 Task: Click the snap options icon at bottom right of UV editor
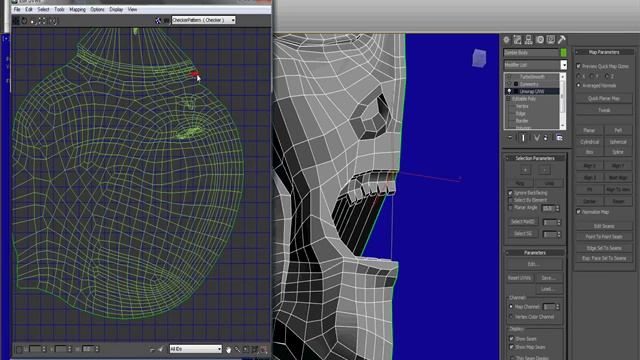click(x=264, y=349)
